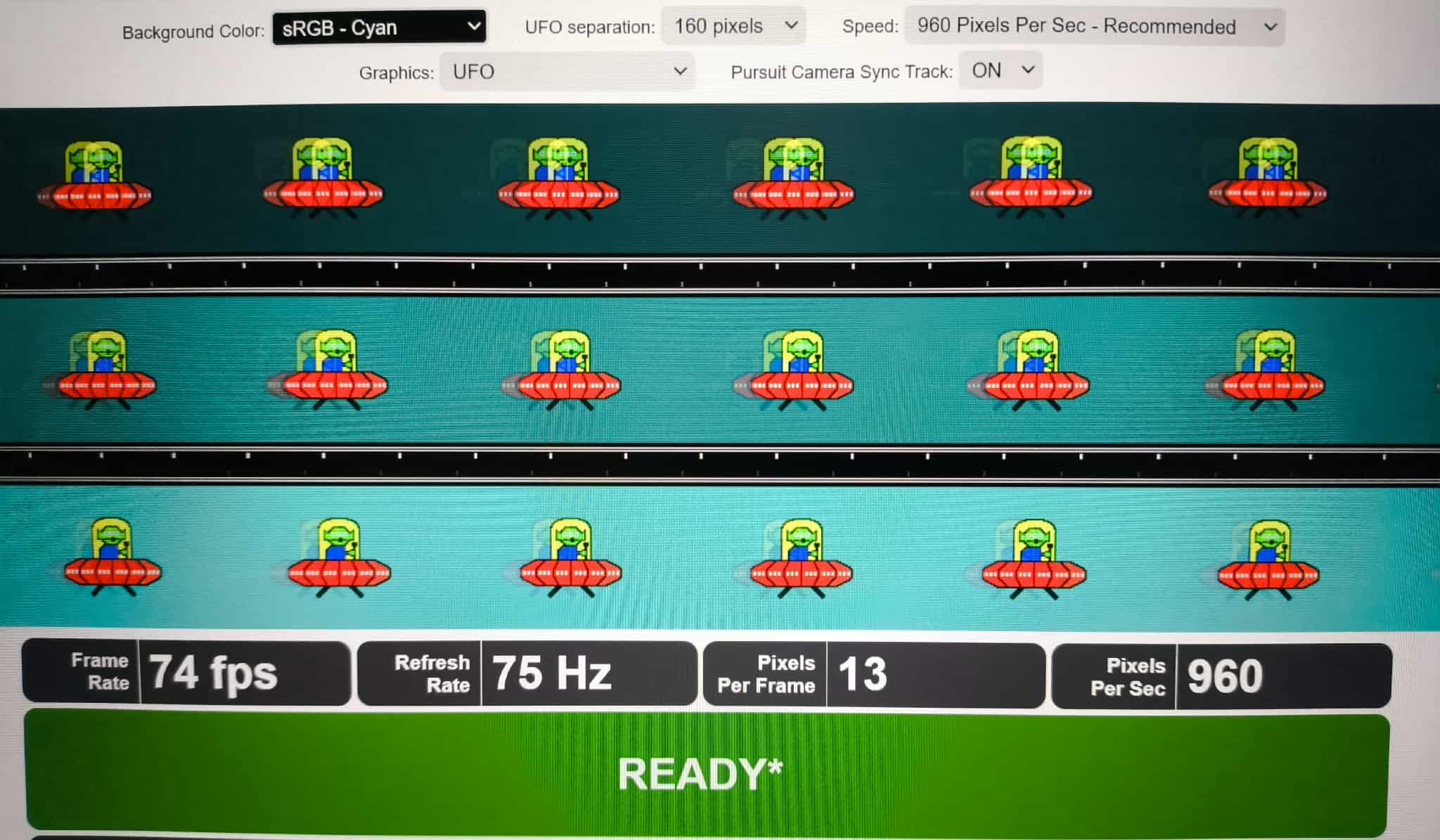Open the Graphics type dropdown

coord(567,72)
